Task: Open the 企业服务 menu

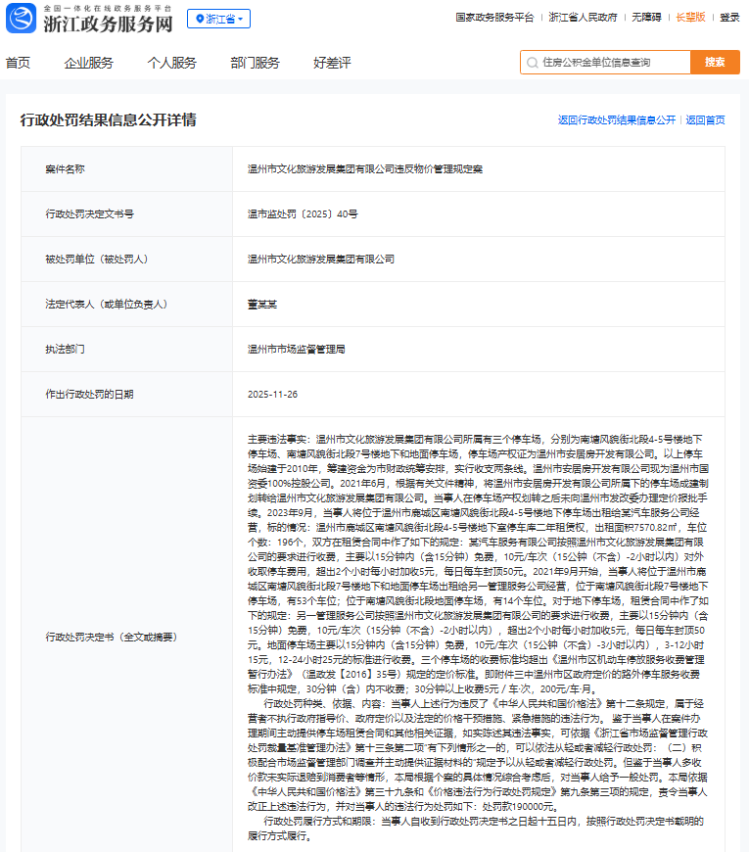Action: click(x=89, y=63)
